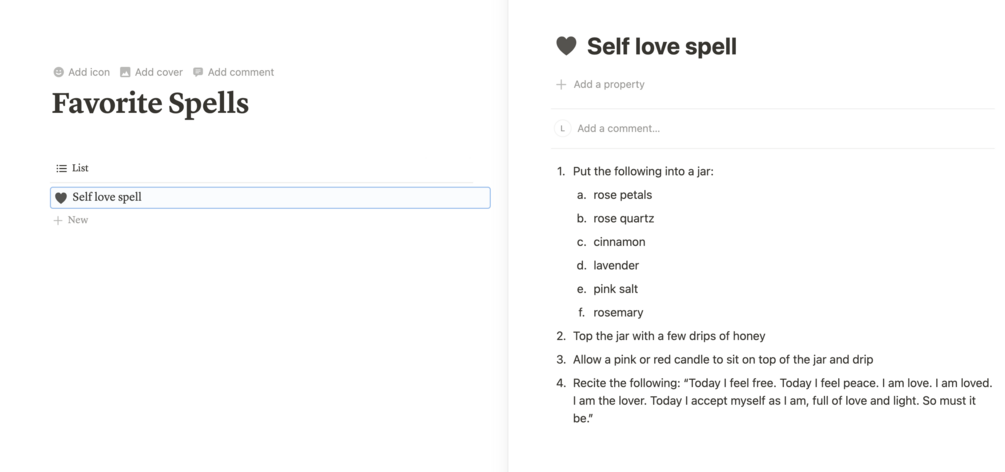The height and width of the screenshot is (472, 1005).
Task: Click the 'rosemary' list item
Action: (x=618, y=312)
